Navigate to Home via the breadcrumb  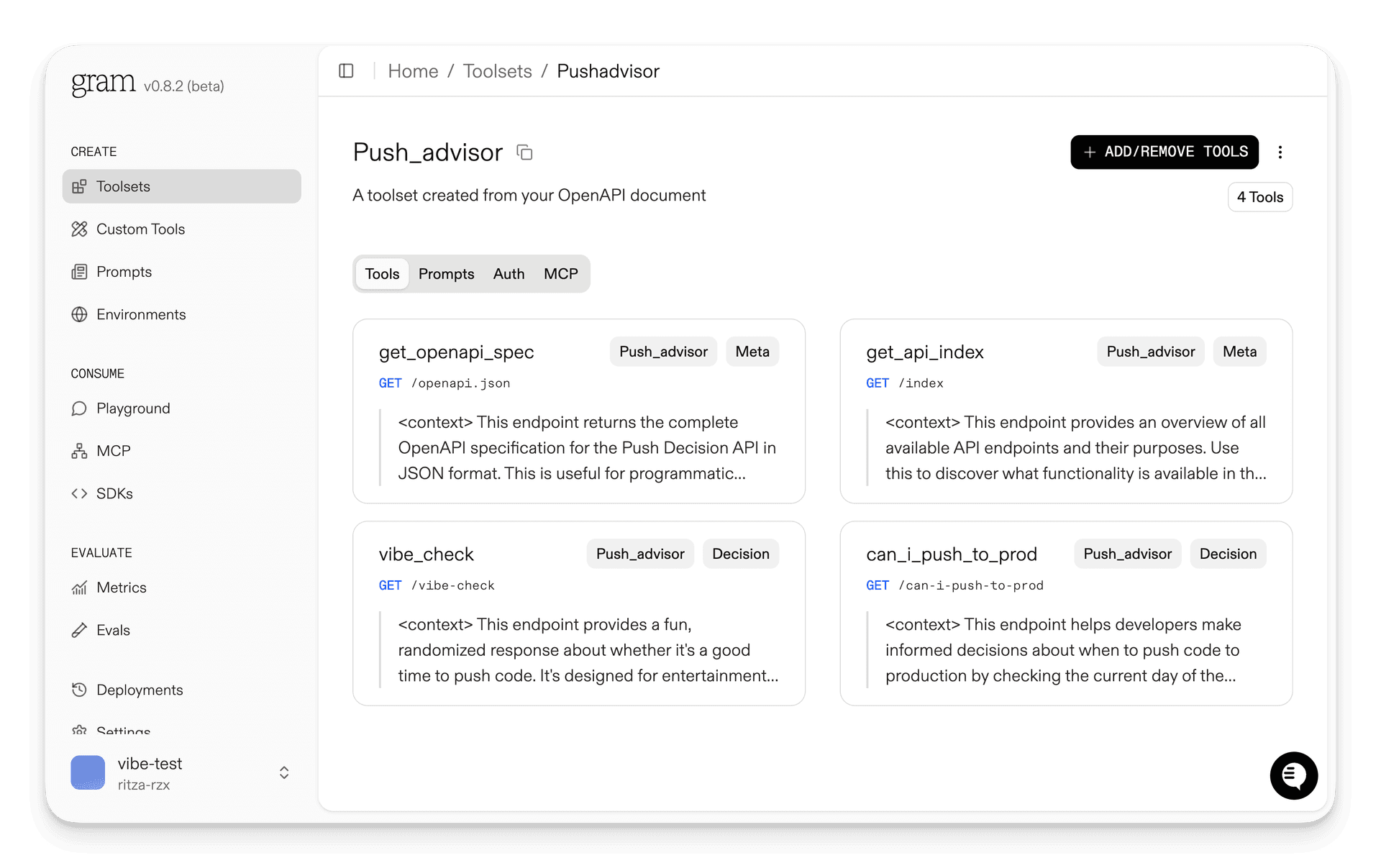tap(412, 70)
